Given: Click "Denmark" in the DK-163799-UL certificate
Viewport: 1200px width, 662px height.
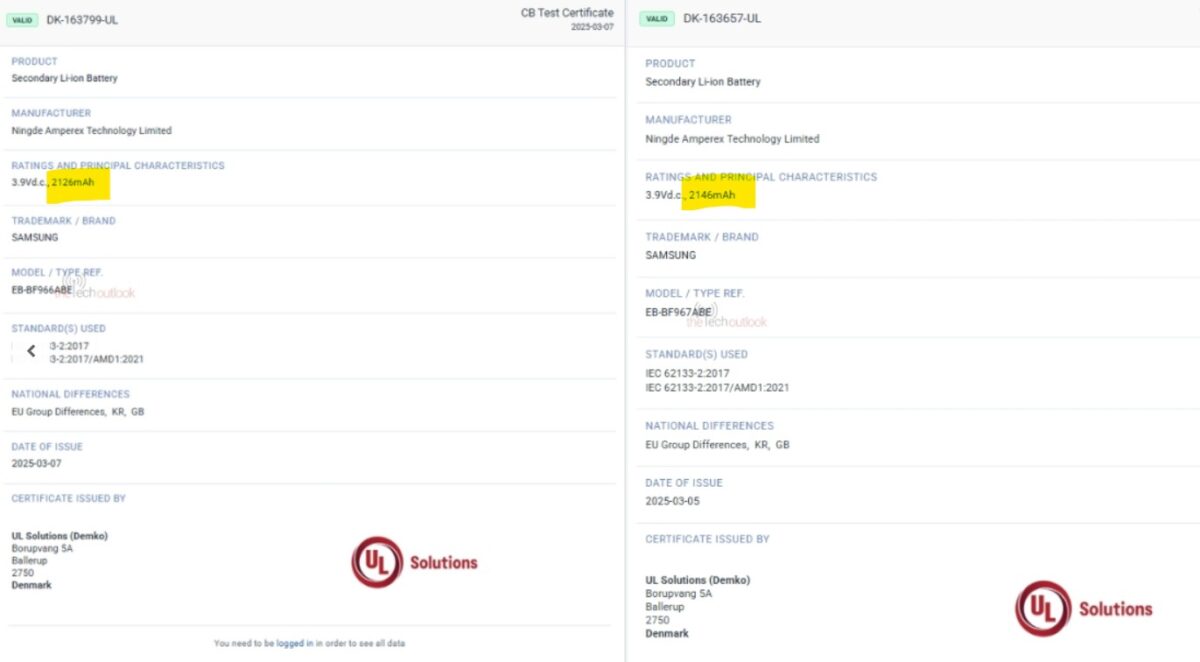Looking at the screenshot, I should 31,585.
